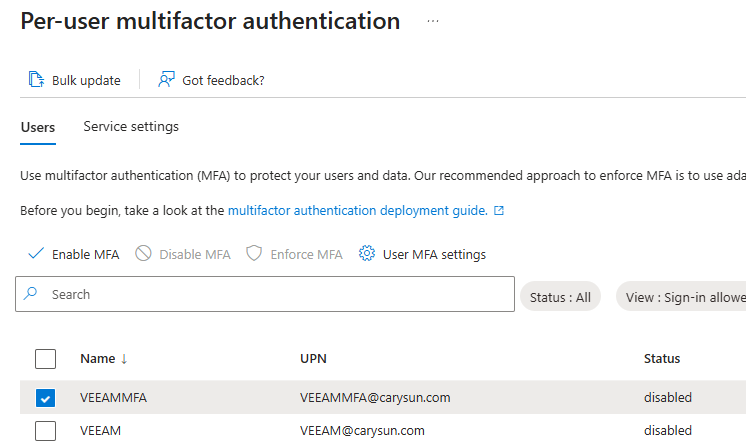This screenshot has width=746, height=444.
Task: Click the Bulk update icon
Action: [x=36, y=80]
